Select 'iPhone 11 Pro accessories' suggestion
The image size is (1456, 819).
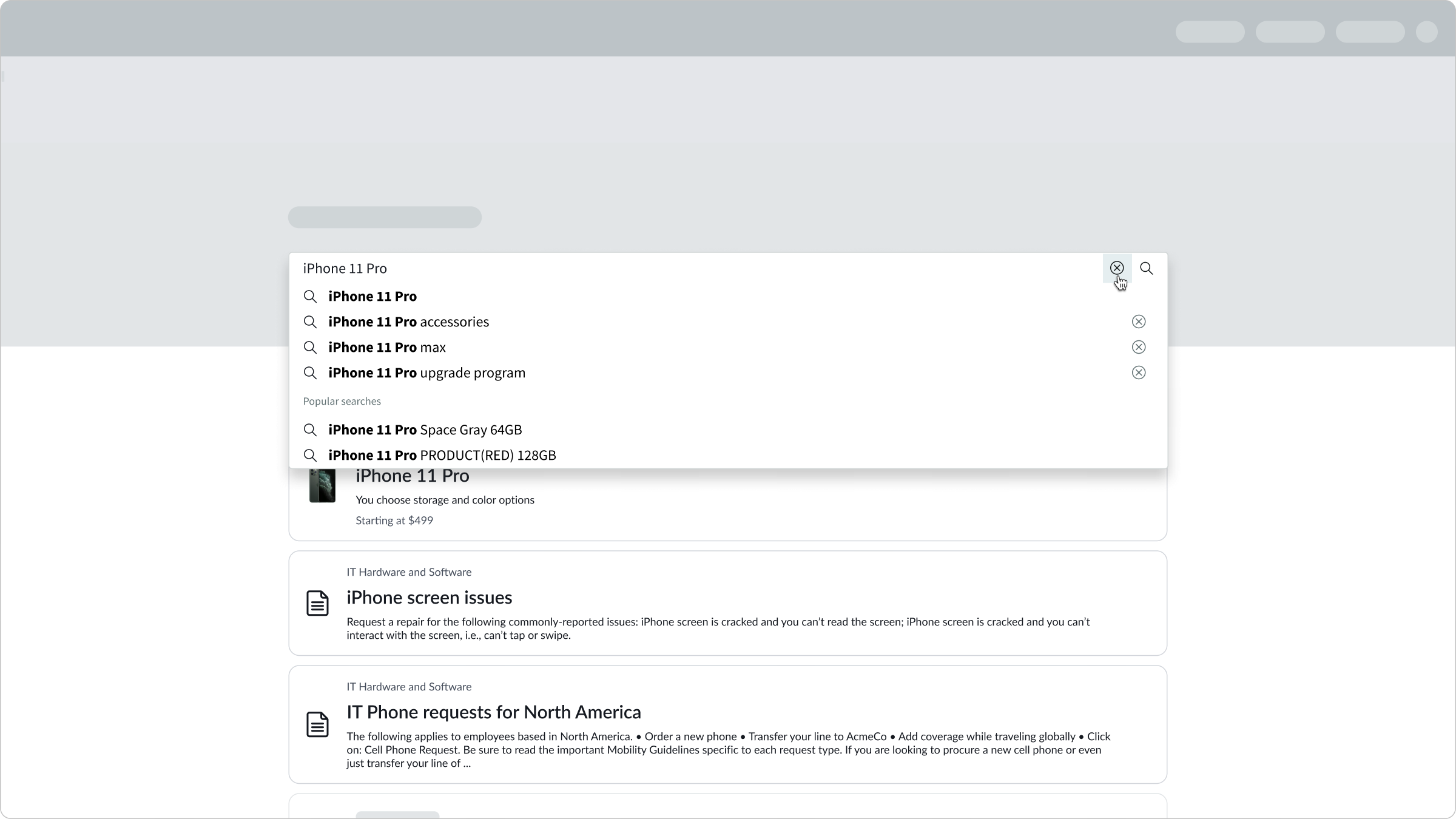[728, 322]
